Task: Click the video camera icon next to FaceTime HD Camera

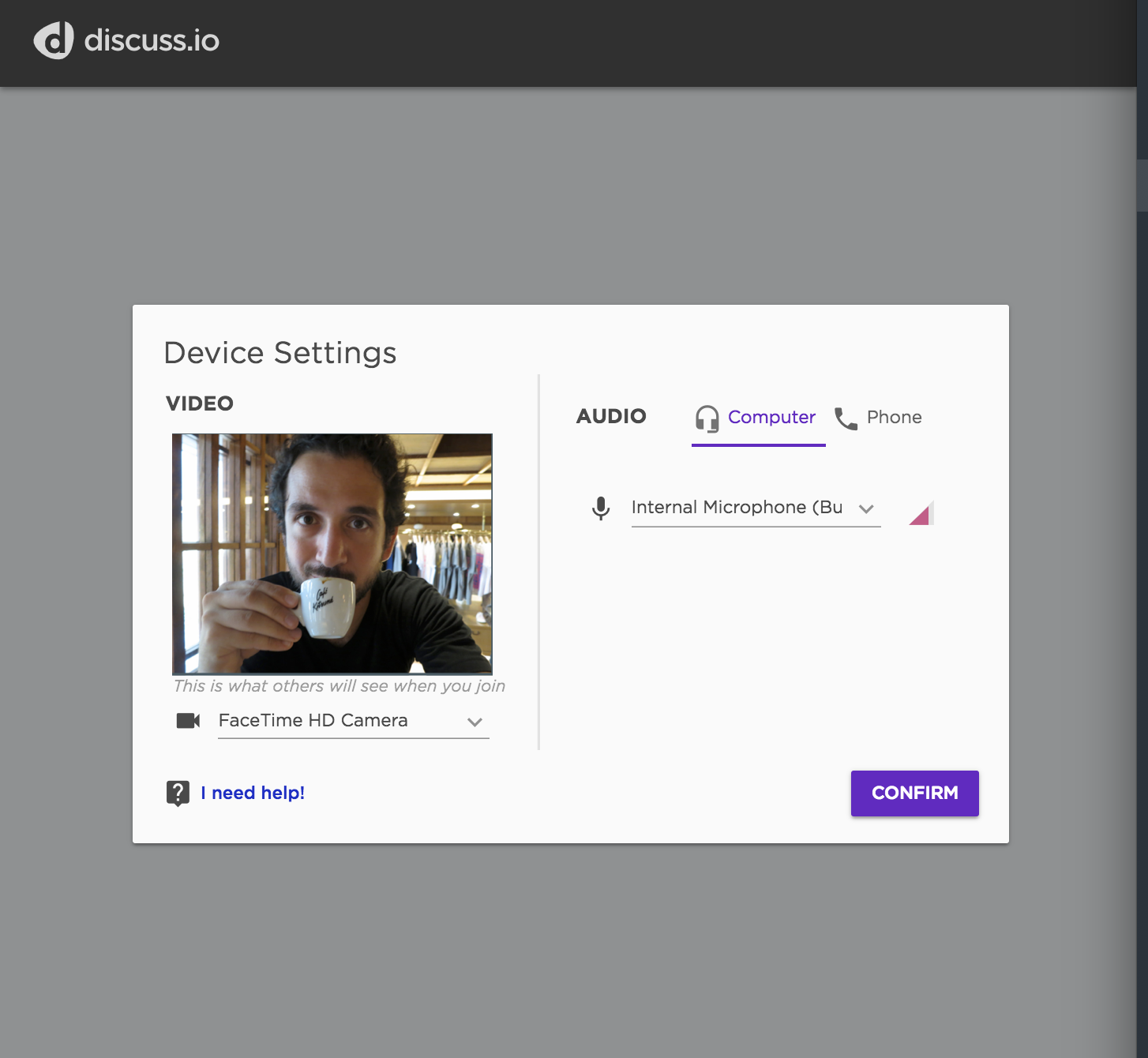Action: (187, 720)
